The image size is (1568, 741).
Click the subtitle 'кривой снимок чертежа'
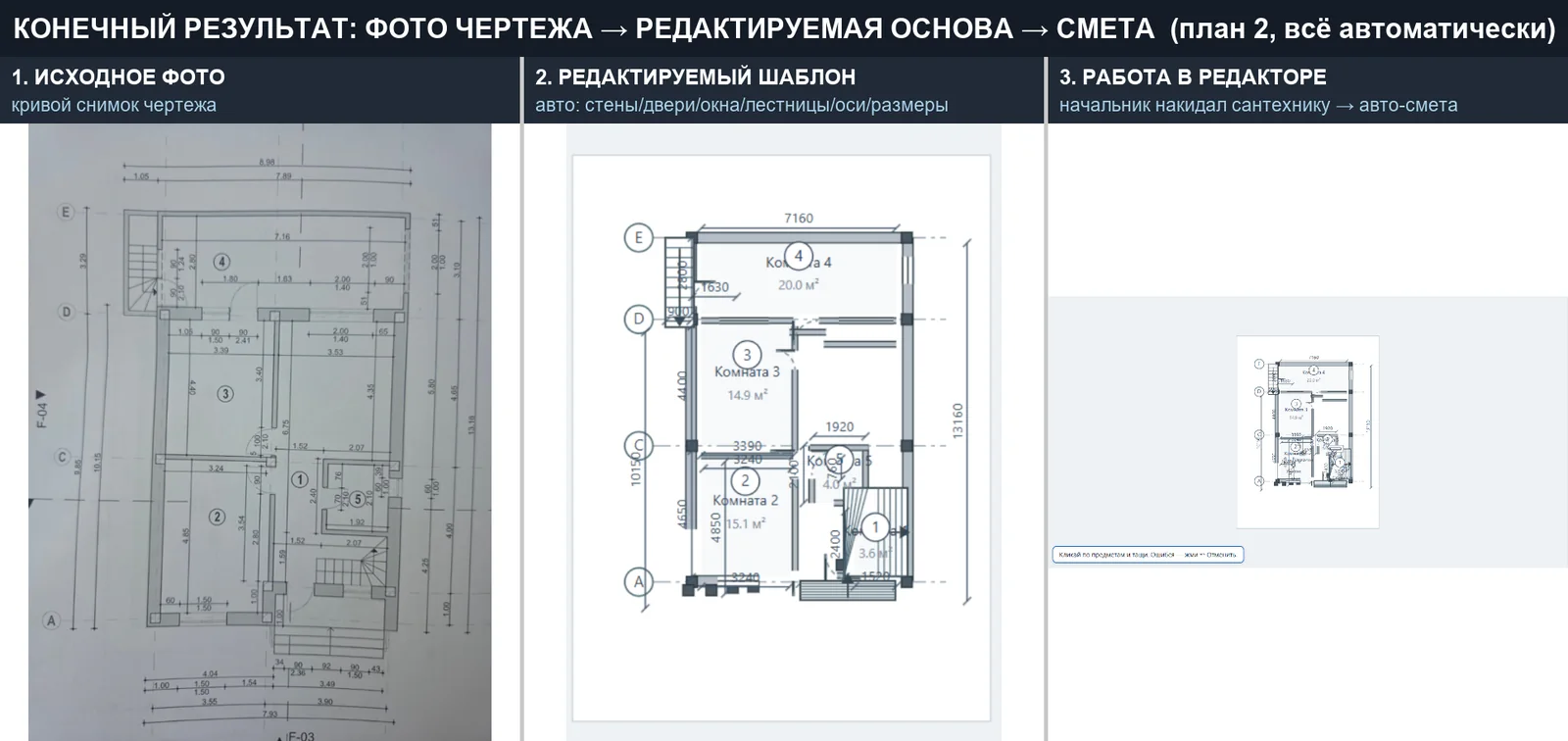[114, 105]
